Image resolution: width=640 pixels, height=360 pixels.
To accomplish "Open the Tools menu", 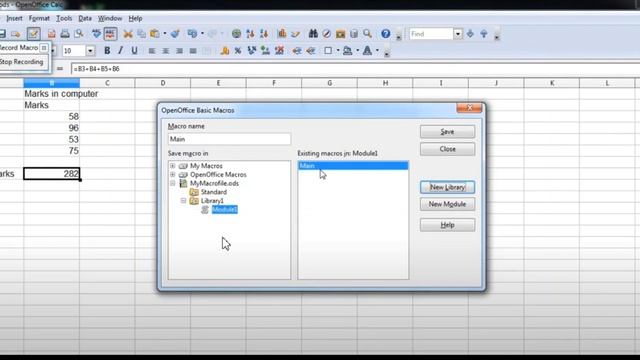I will [x=64, y=18].
